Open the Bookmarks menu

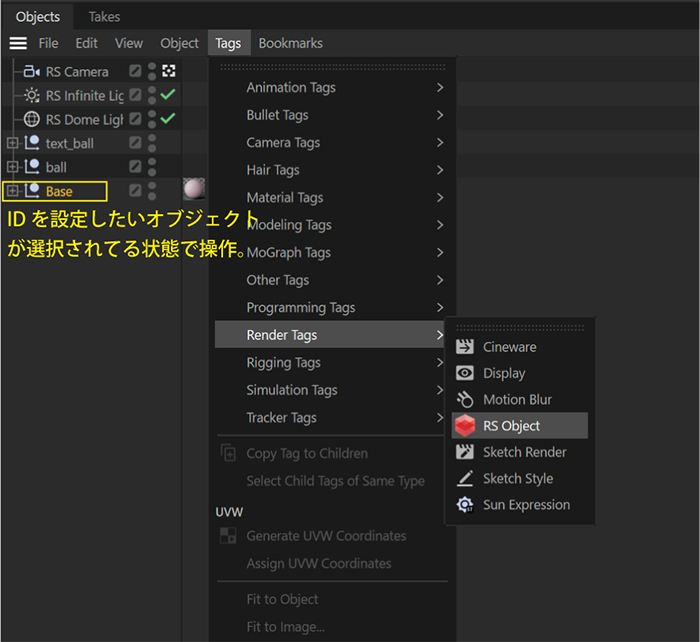point(290,43)
